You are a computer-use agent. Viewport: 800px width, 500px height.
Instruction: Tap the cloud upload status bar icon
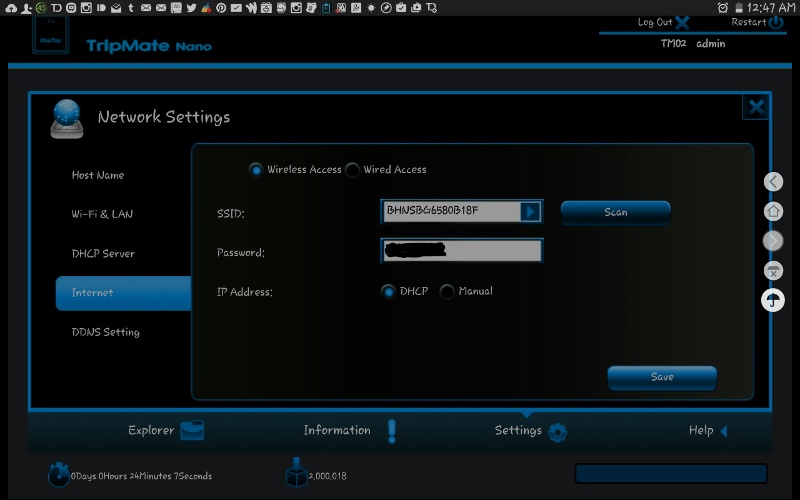tap(11, 8)
